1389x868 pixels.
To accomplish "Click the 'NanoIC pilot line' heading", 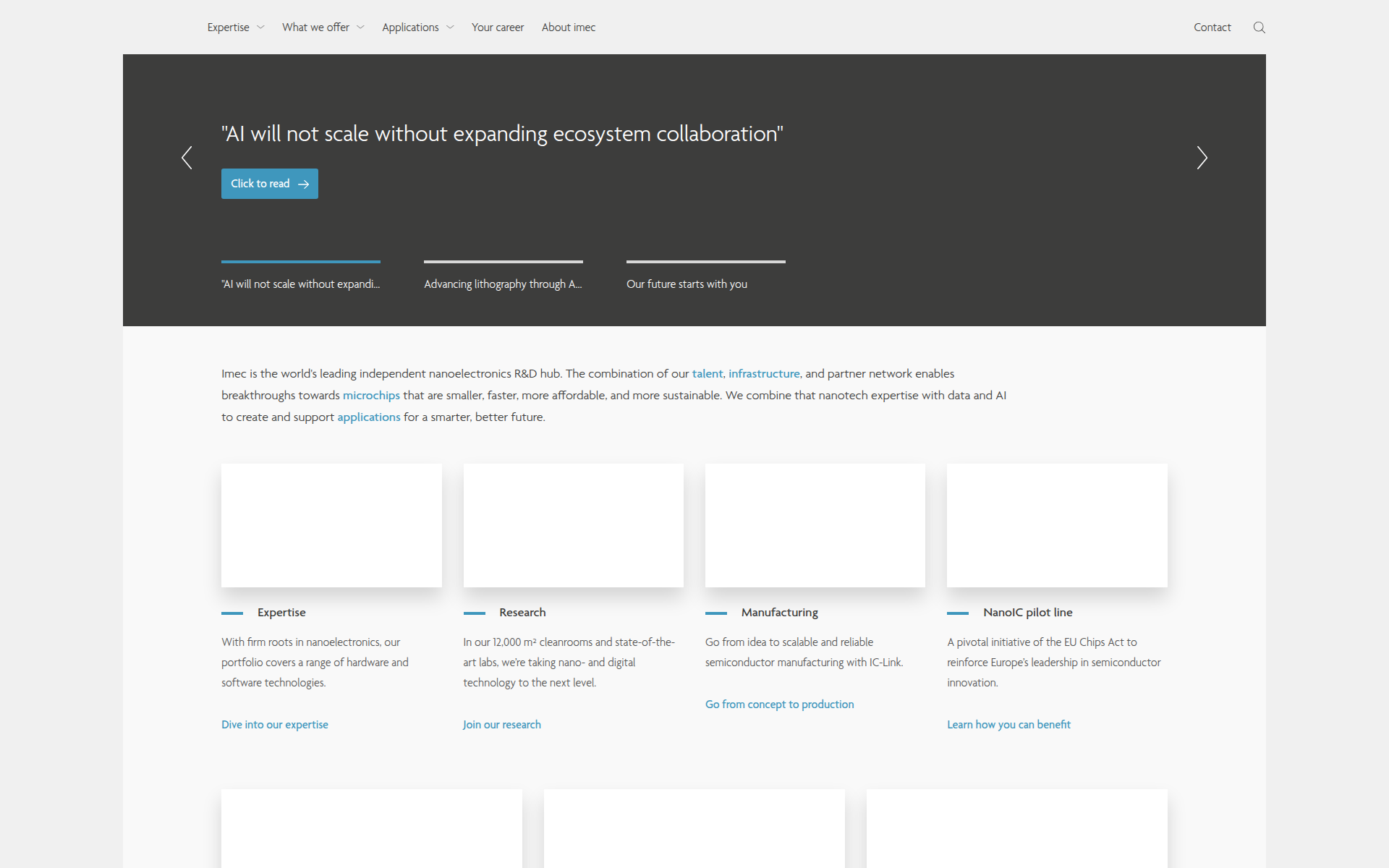I will click(x=1028, y=613).
